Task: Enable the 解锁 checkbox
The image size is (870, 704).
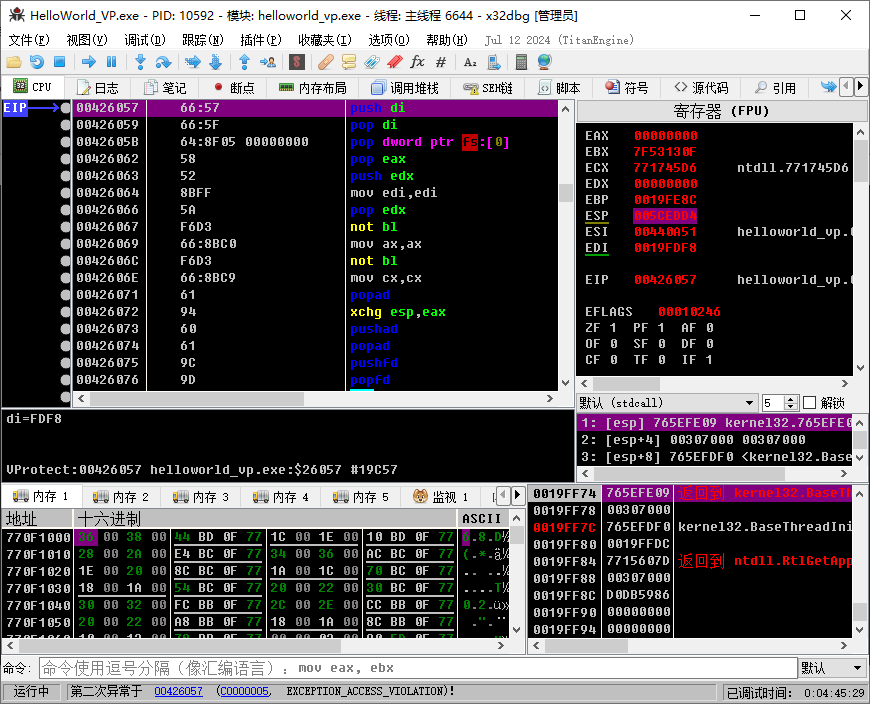Action: (x=810, y=403)
